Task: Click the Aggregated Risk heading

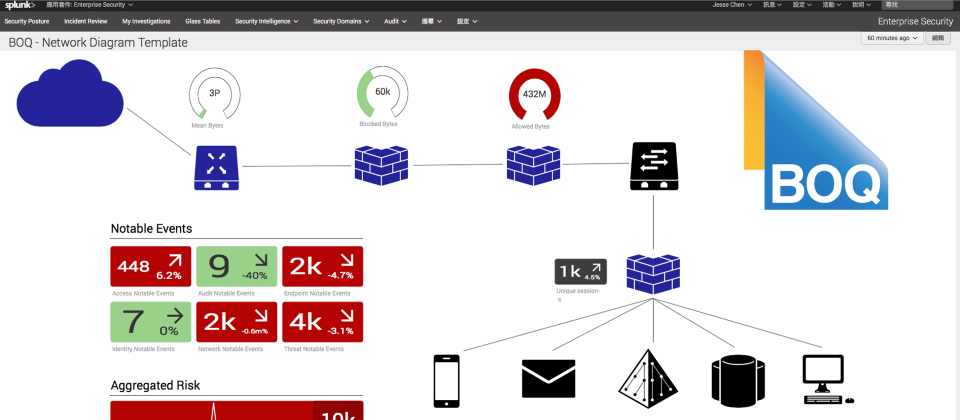Action: pyautogui.click(x=155, y=386)
